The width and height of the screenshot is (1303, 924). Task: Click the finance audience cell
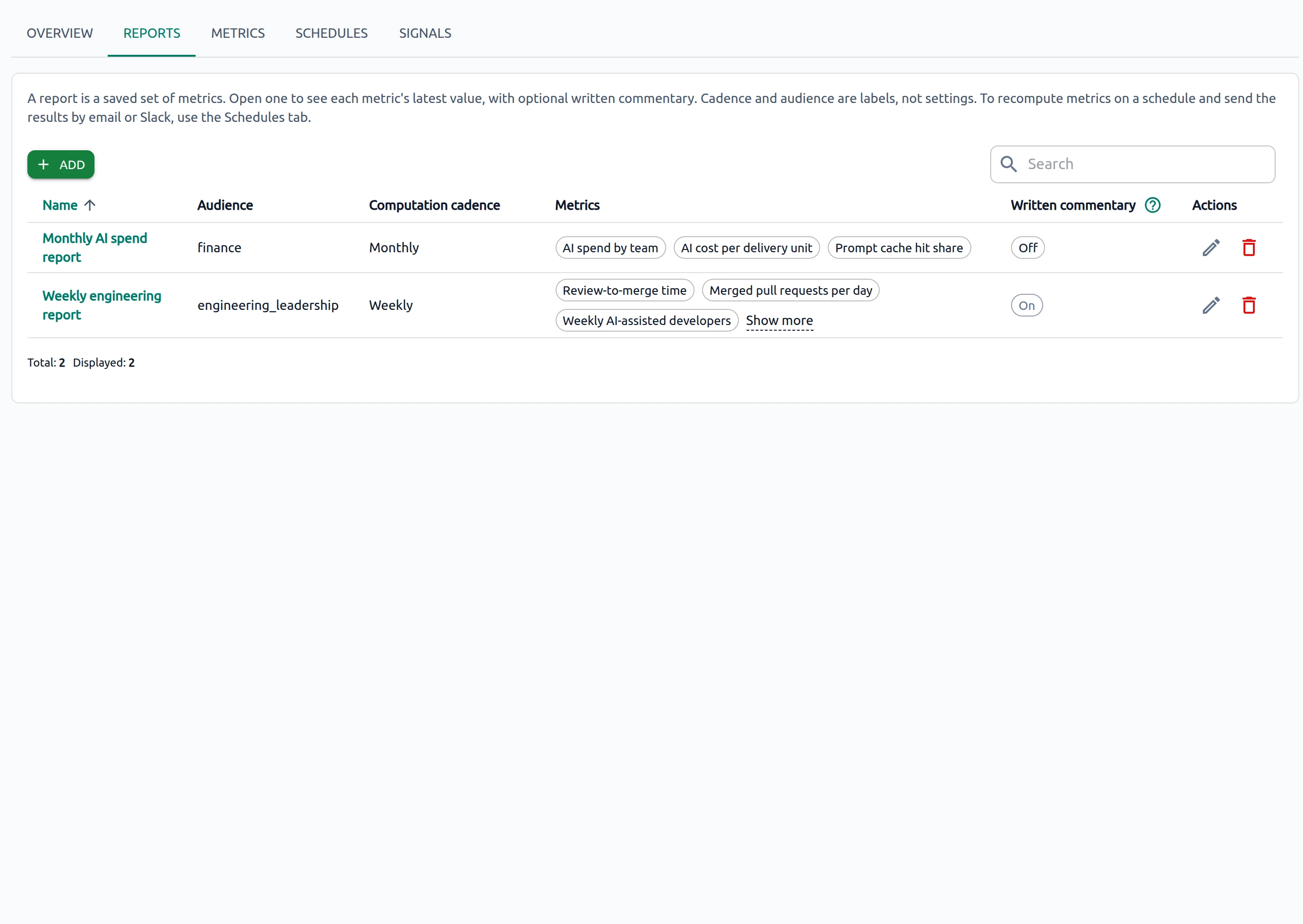pyautogui.click(x=220, y=248)
